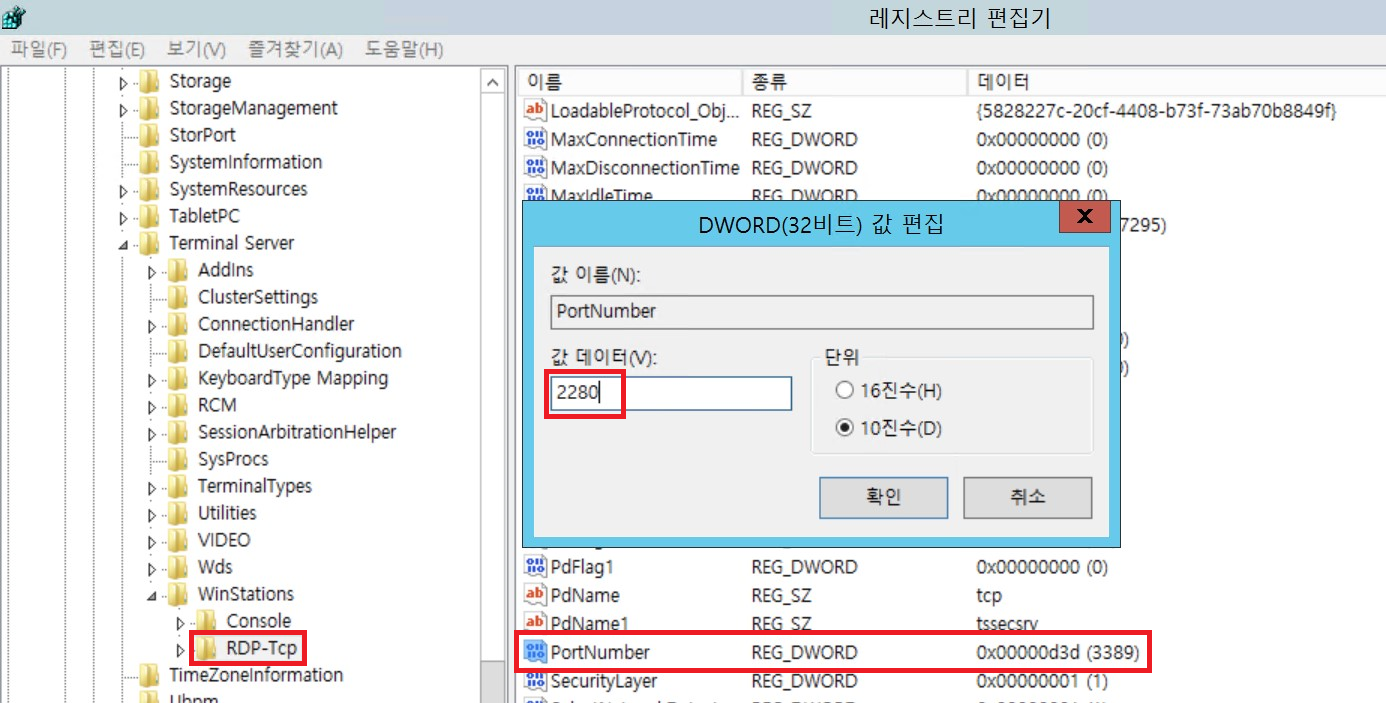This screenshot has width=1386, height=703.
Task: Click the TabletPC folder icon
Action: tap(150, 216)
